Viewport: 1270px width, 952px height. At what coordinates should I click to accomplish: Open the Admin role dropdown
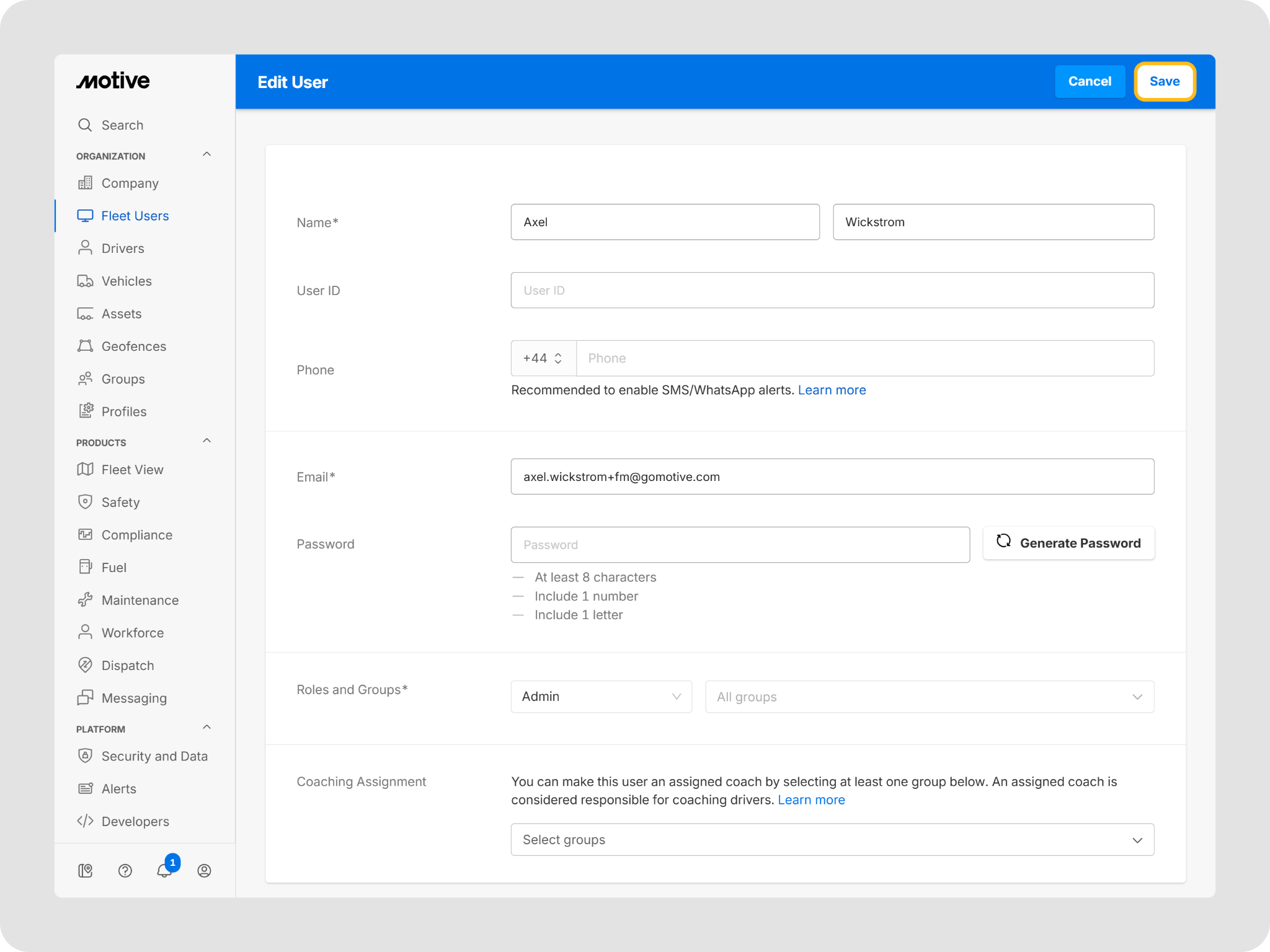pos(601,697)
